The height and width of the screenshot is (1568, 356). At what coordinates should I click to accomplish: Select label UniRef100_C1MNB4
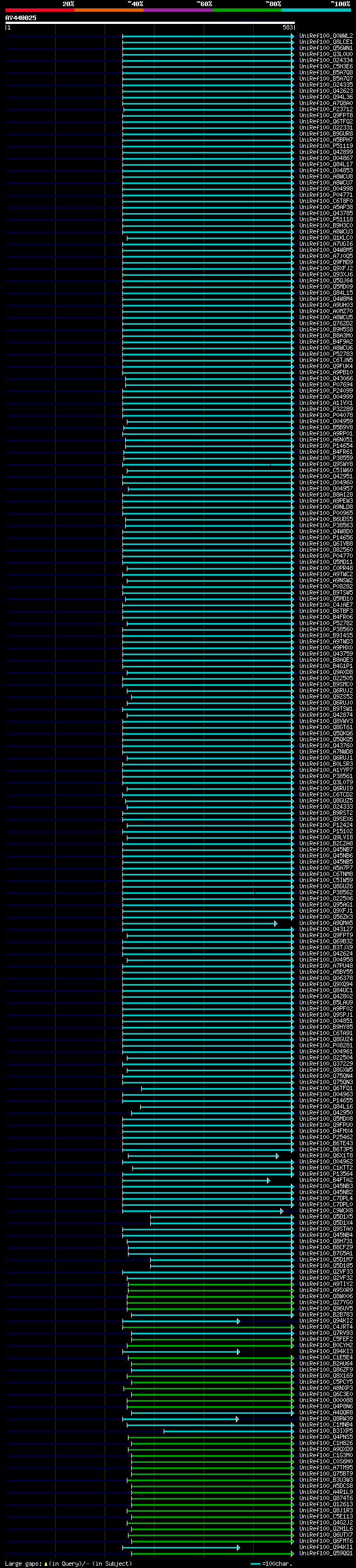pos(326,1425)
